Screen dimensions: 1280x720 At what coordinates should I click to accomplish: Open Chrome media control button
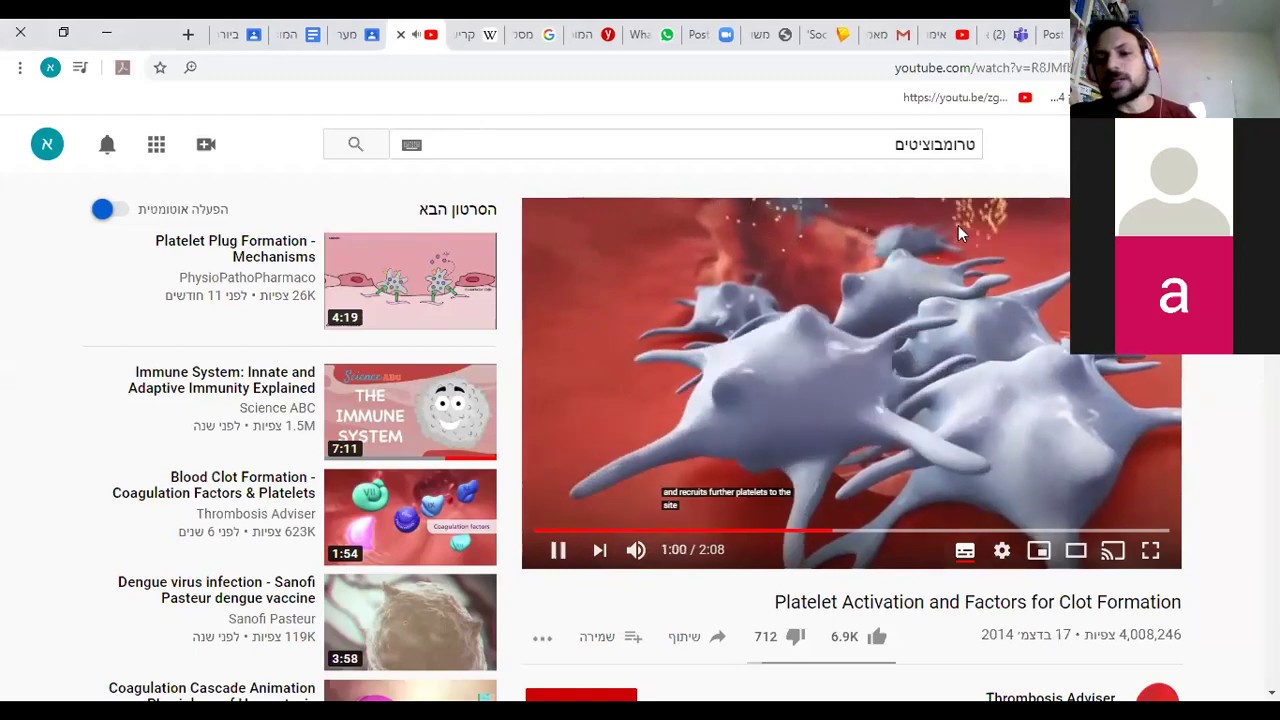(80, 67)
